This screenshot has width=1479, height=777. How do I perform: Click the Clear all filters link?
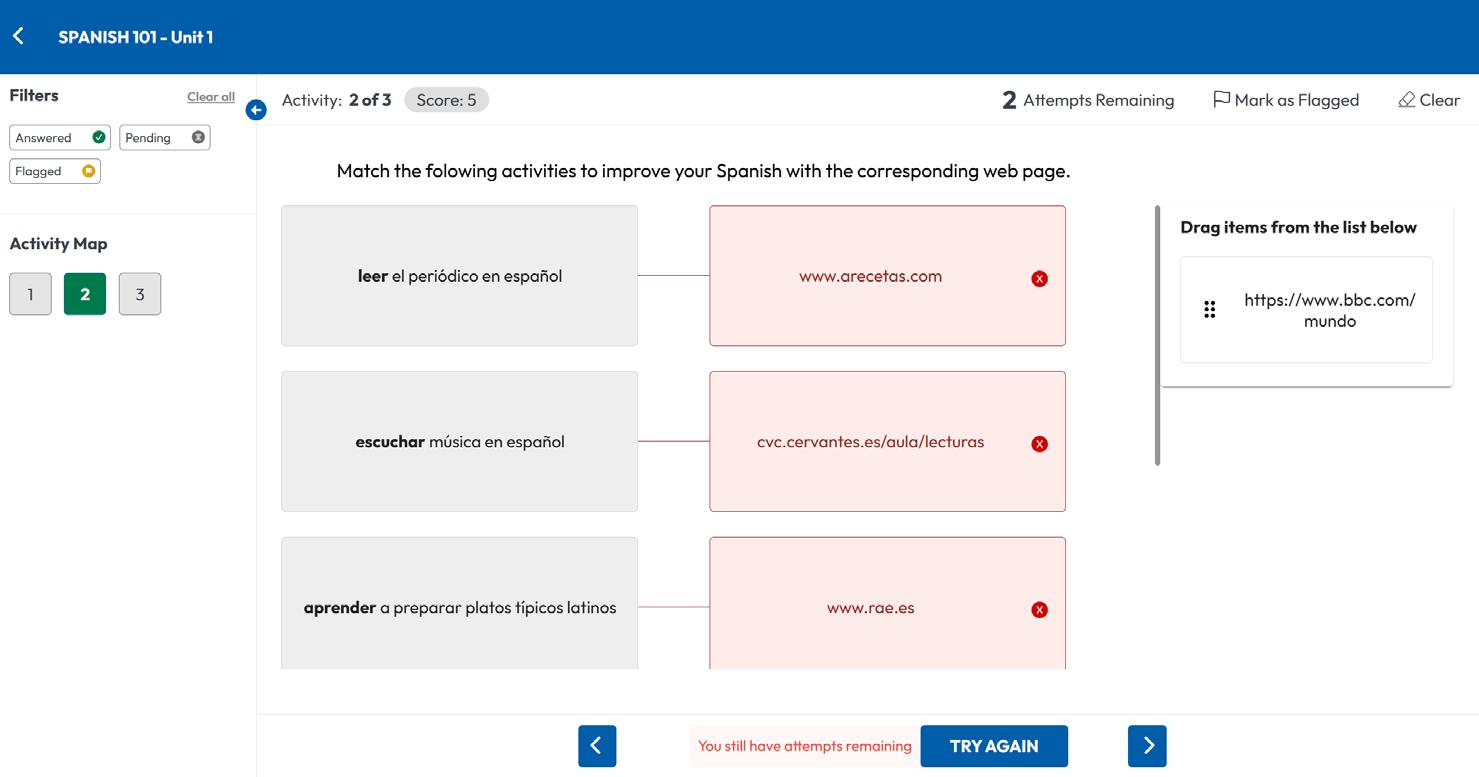point(211,97)
